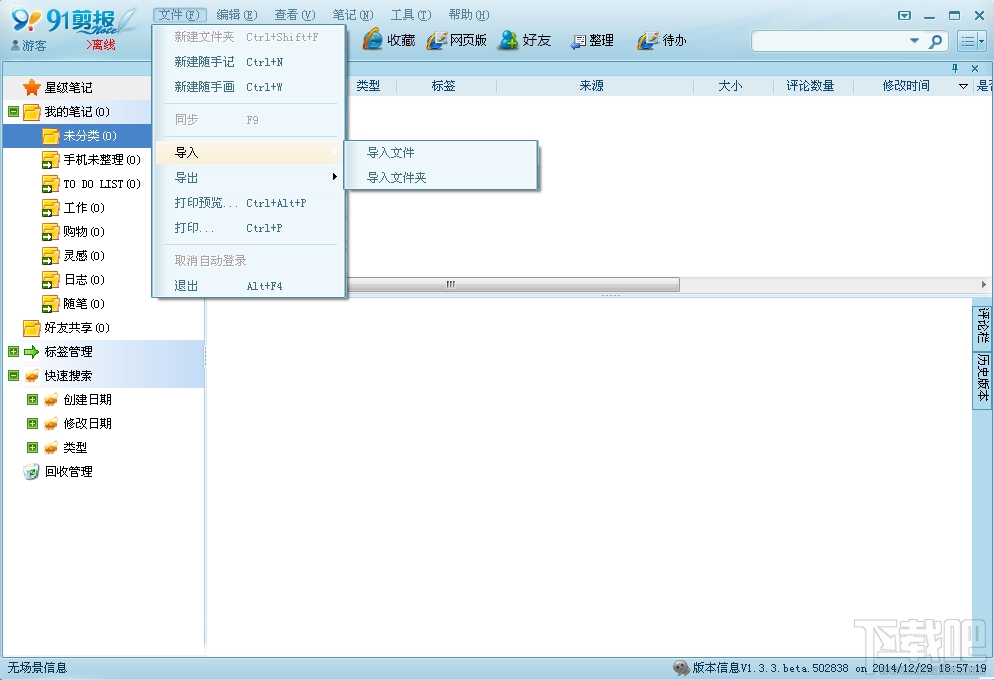The width and height of the screenshot is (994, 680).
Task: Click the pin panel icon
Action: pyautogui.click(x=955, y=68)
